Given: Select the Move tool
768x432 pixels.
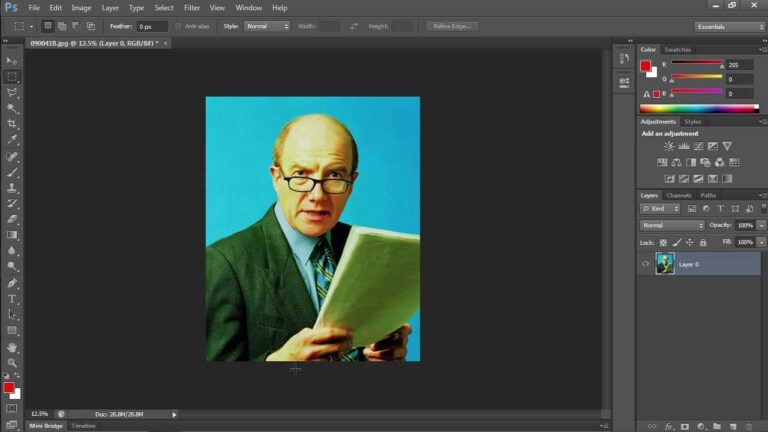Looking at the screenshot, I should click(12, 61).
